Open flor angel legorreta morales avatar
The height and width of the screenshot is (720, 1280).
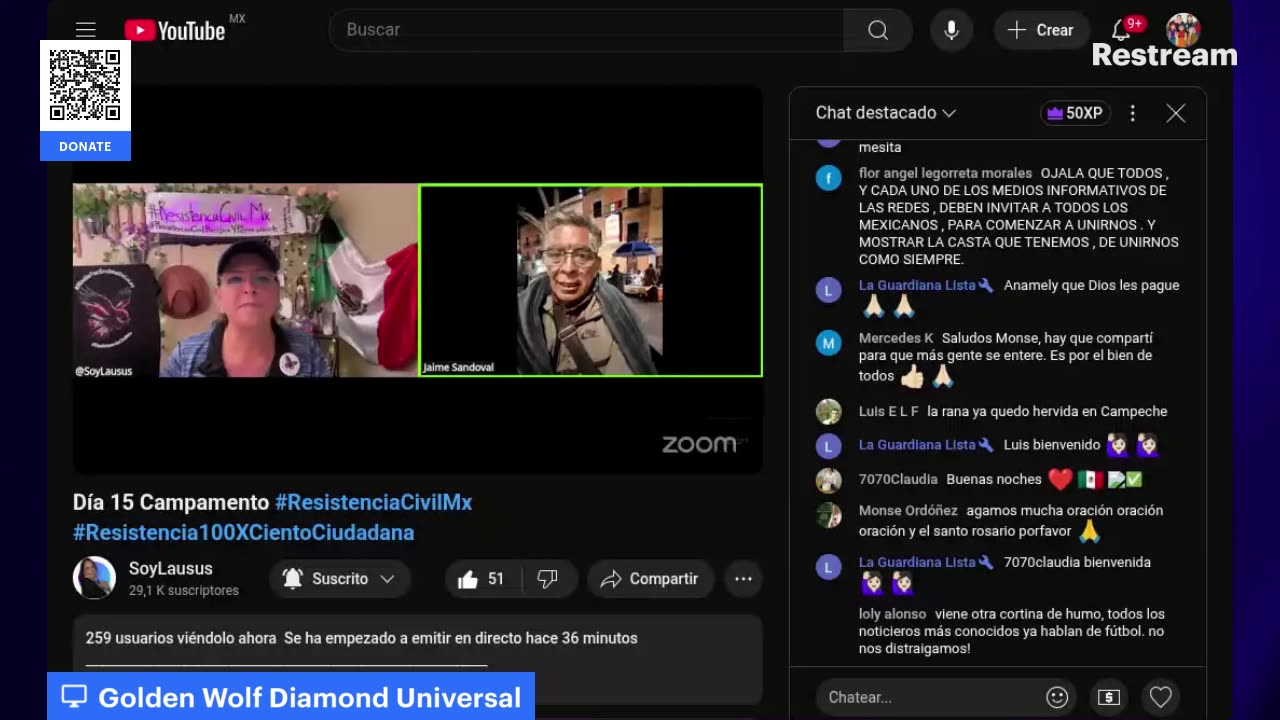(x=828, y=178)
